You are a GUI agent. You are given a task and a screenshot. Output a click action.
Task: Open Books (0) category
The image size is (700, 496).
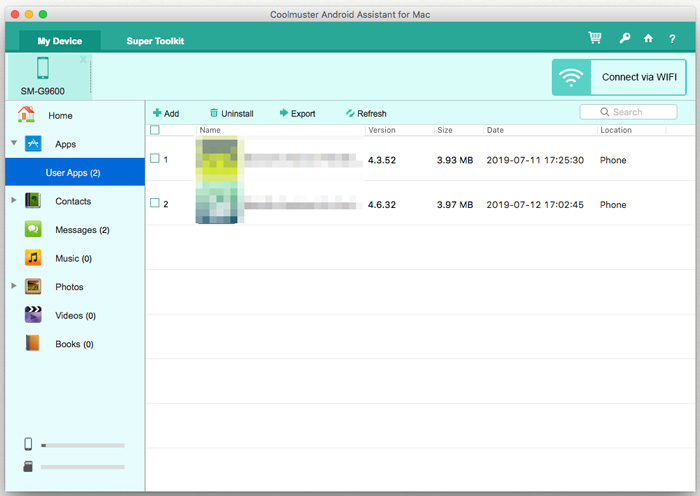tap(74, 344)
